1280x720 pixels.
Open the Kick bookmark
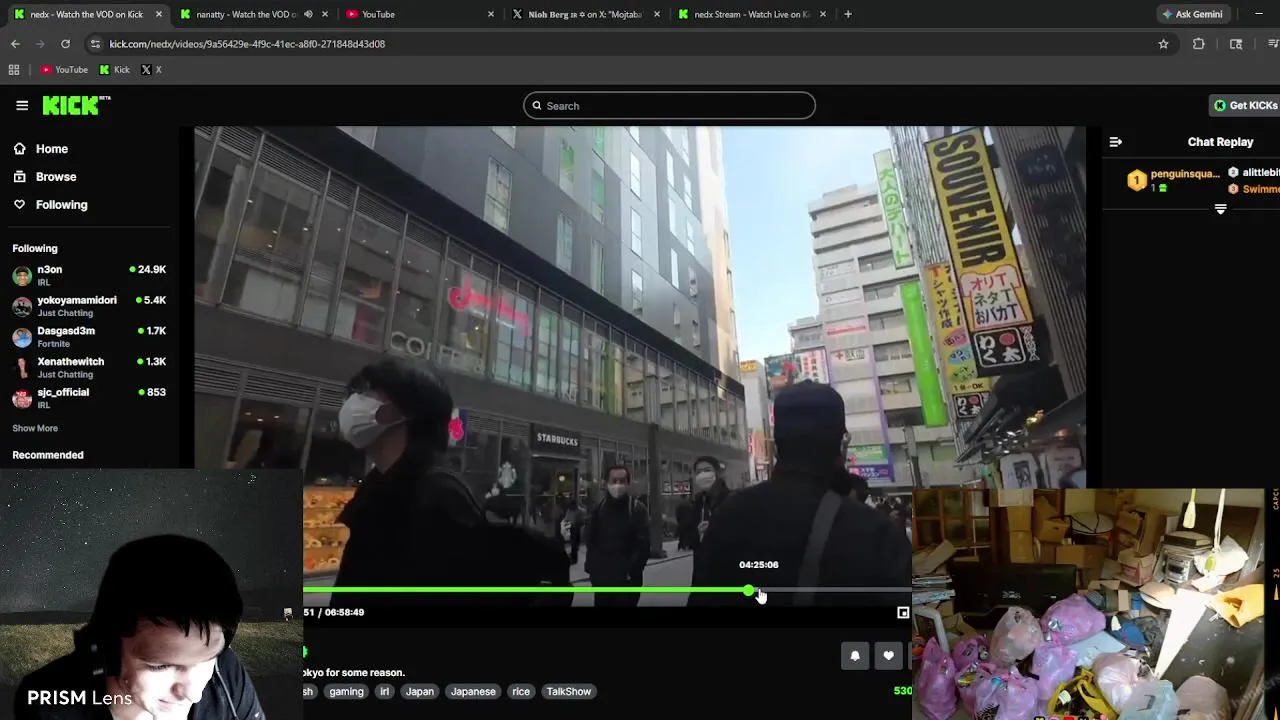114,70
